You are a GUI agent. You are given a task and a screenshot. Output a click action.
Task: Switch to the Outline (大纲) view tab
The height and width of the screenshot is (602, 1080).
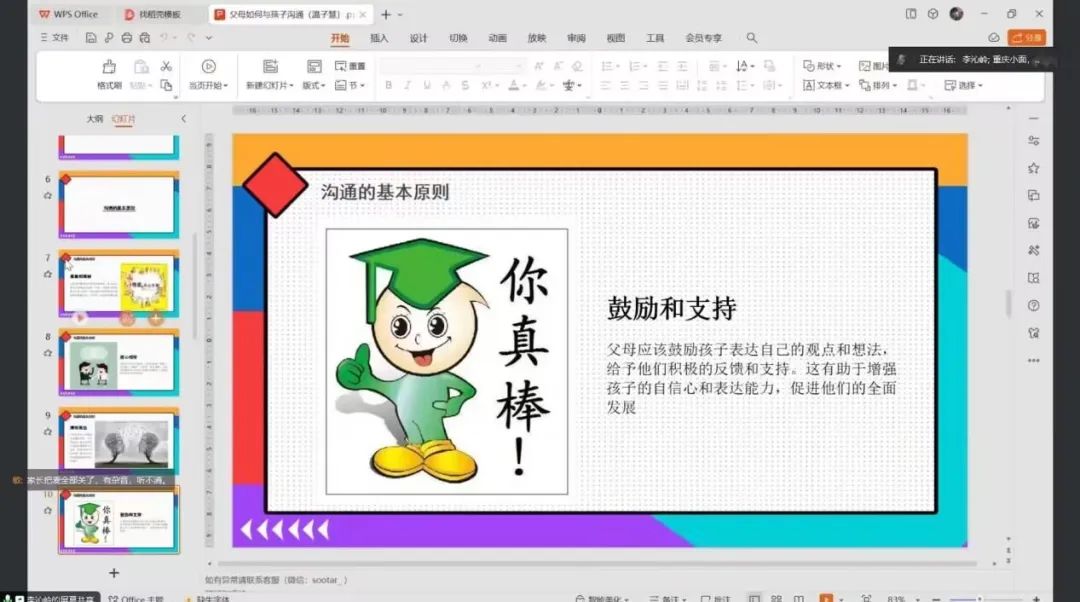point(94,119)
